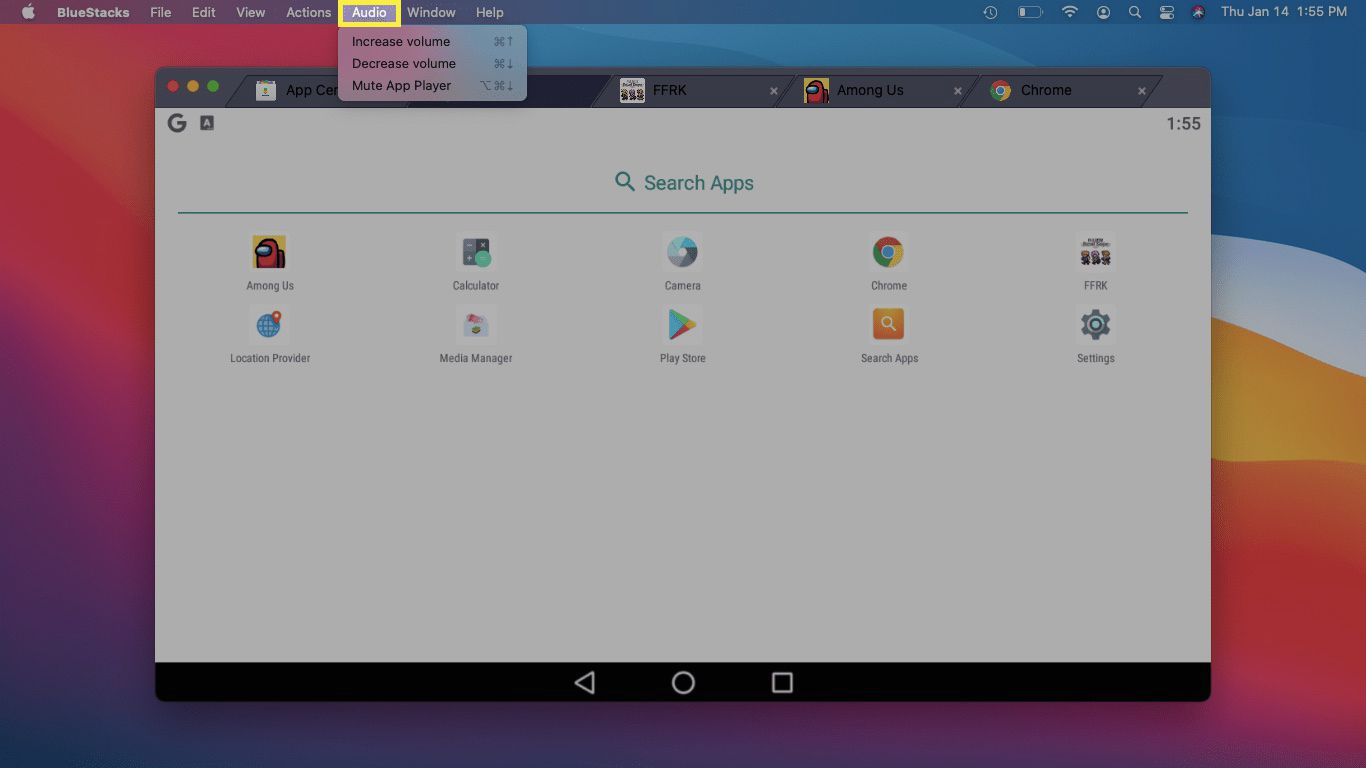Launch the Play Store
Image resolution: width=1366 pixels, height=768 pixels.
[682, 325]
